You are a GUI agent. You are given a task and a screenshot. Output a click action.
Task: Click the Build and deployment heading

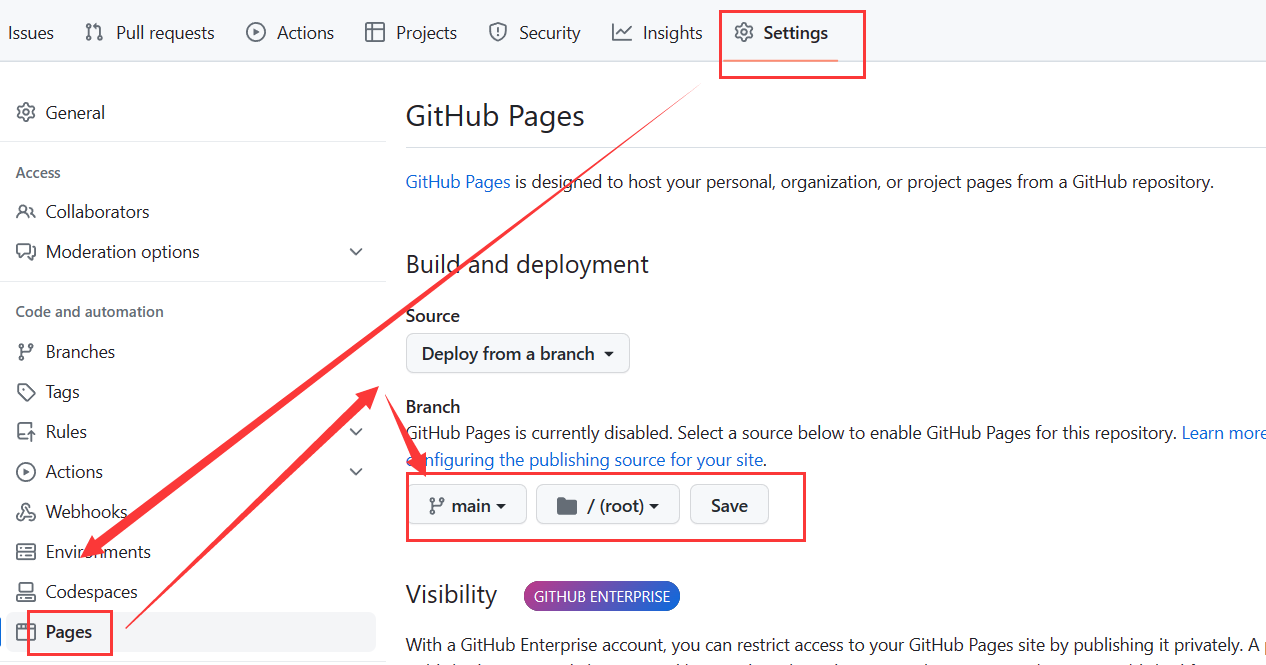click(527, 264)
